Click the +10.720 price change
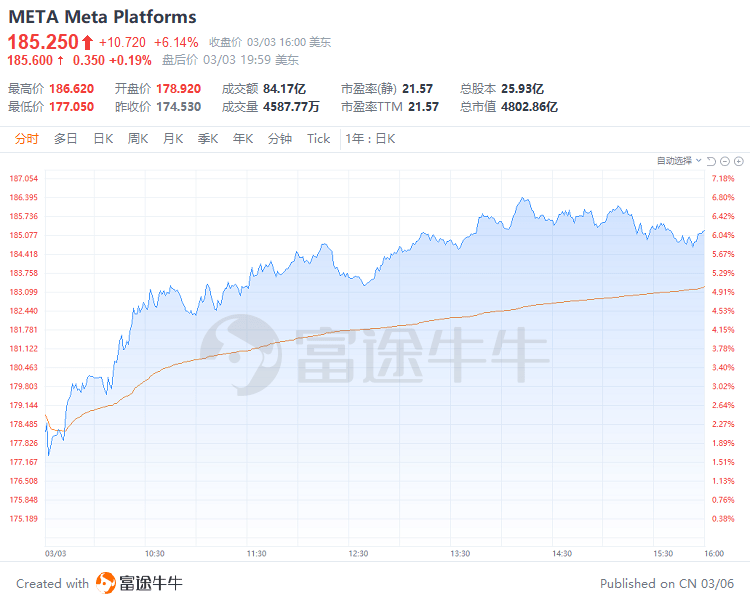This screenshot has height=604, width=750. [x=122, y=43]
